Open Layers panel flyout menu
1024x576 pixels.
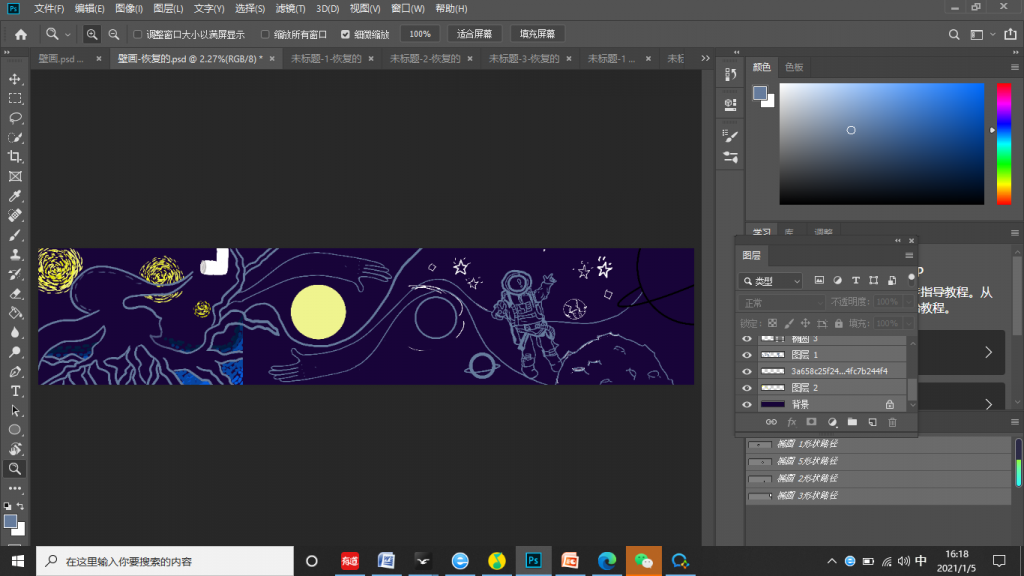(x=909, y=255)
